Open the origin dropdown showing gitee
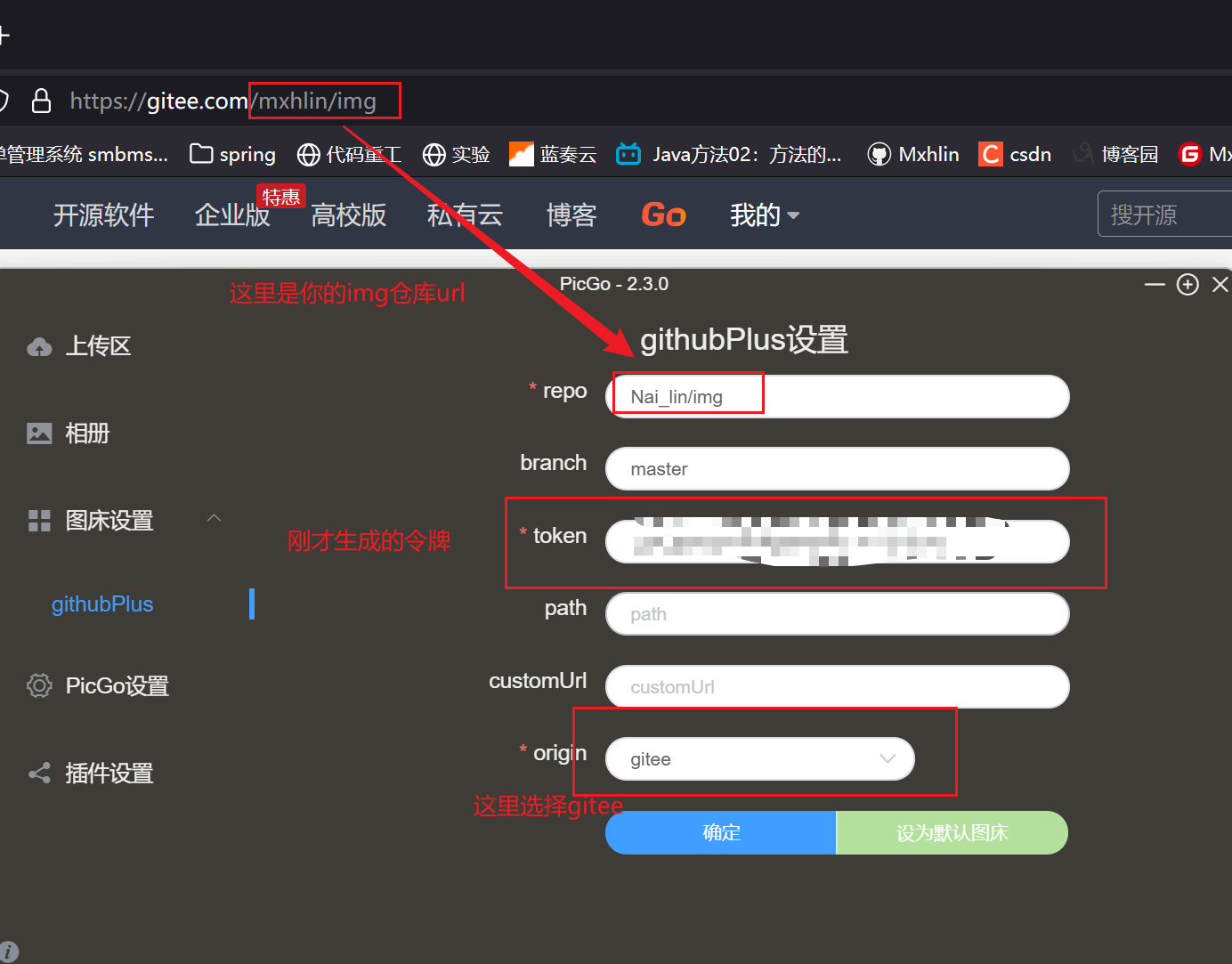Screen dimensions: 1232x964 [760, 758]
